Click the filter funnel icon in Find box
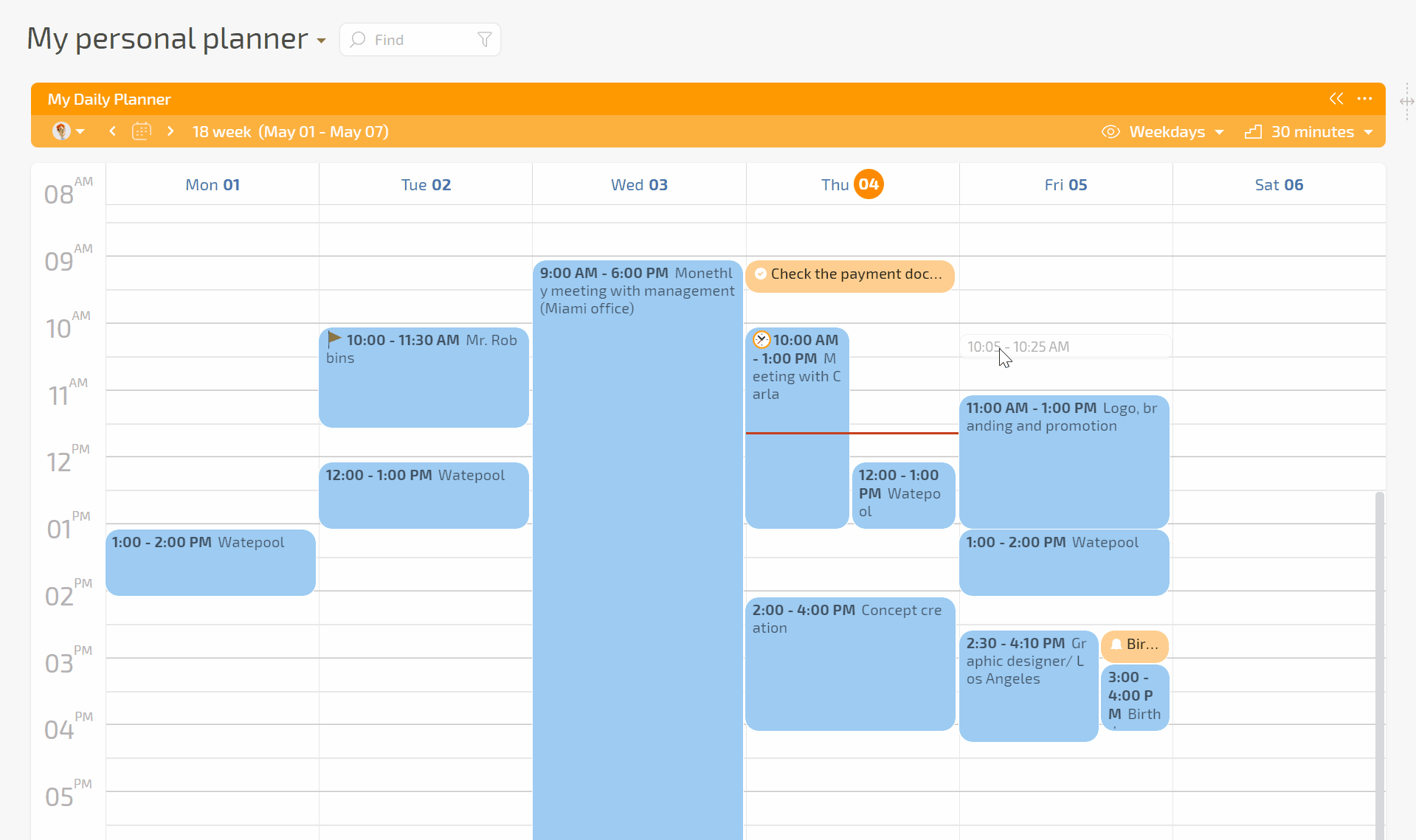This screenshot has width=1416, height=840. (x=484, y=40)
